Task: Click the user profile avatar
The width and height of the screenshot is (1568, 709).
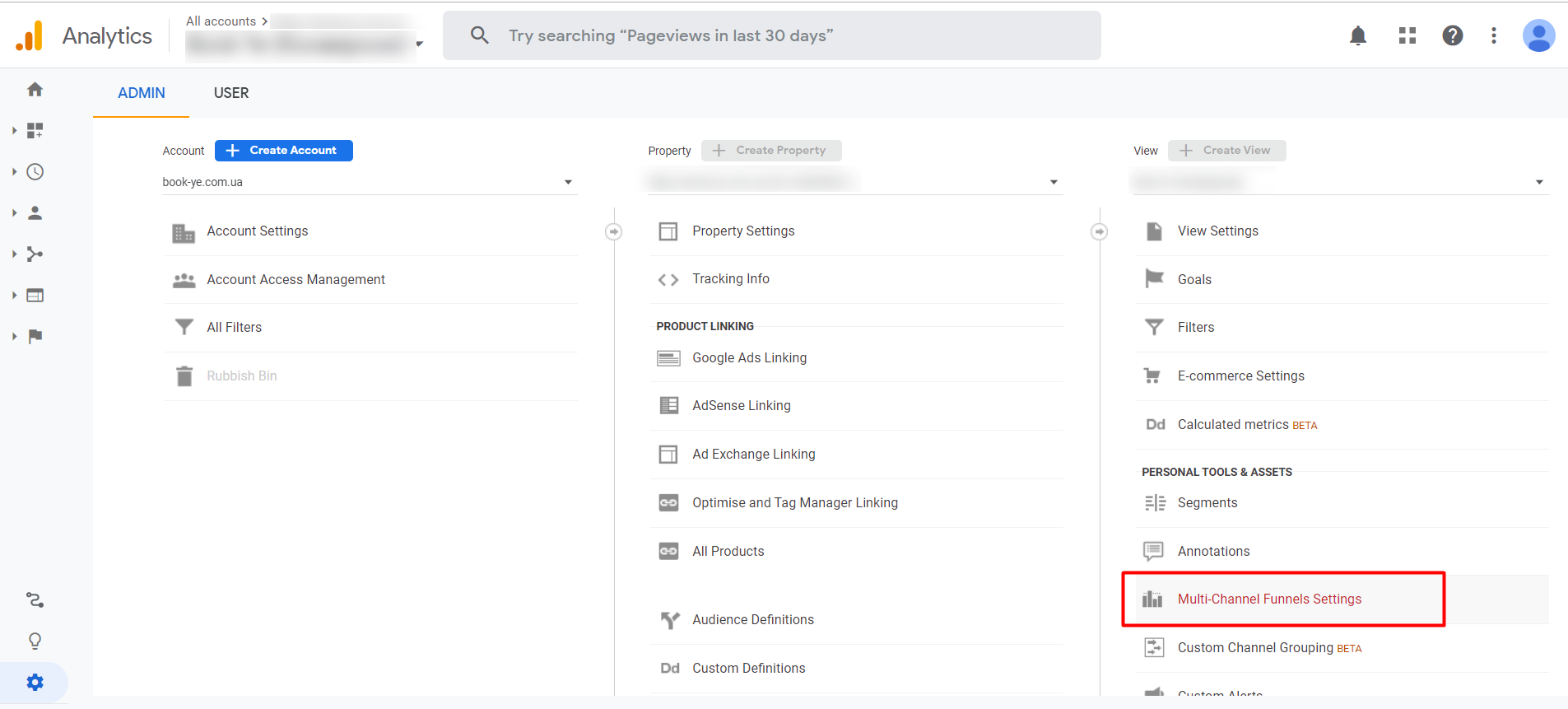Action: (1538, 35)
